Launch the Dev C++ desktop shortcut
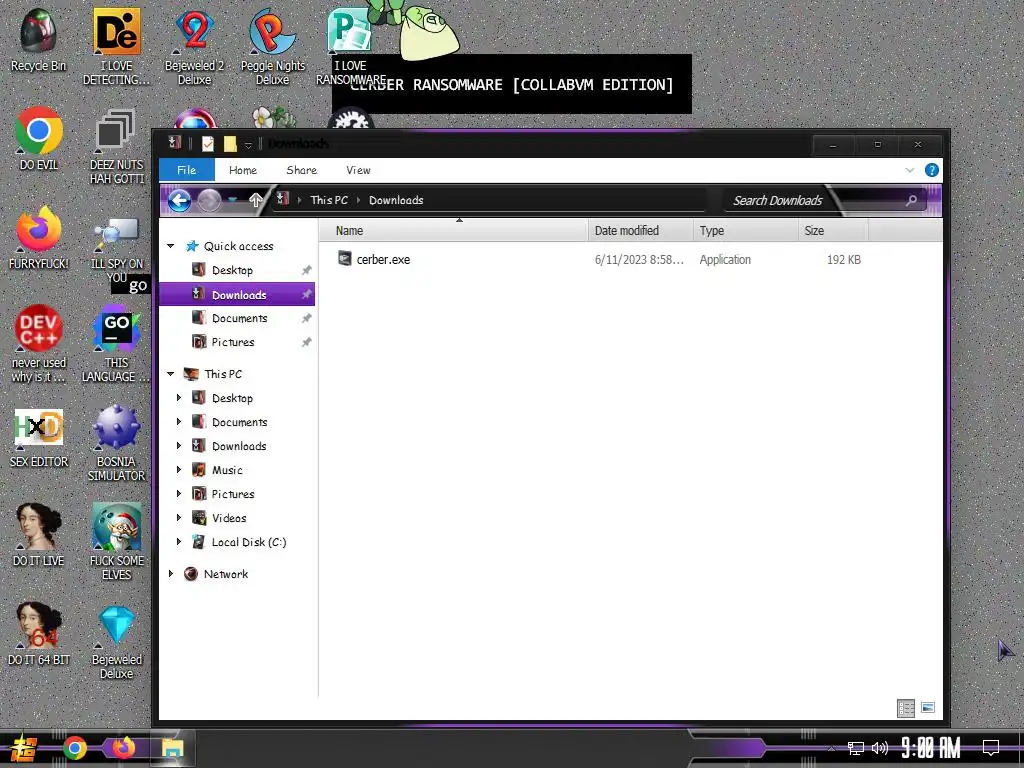The height and width of the screenshot is (768, 1024). (x=38, y=344)
